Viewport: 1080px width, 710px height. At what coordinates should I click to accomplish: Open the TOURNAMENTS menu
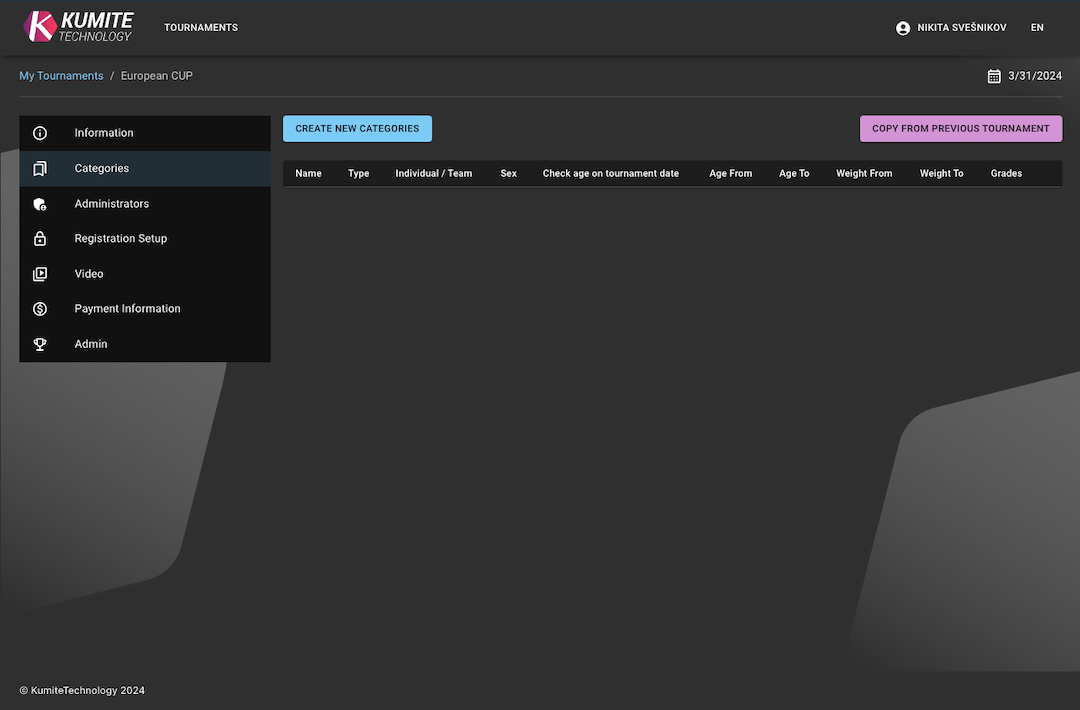click(x=201, y=27)
